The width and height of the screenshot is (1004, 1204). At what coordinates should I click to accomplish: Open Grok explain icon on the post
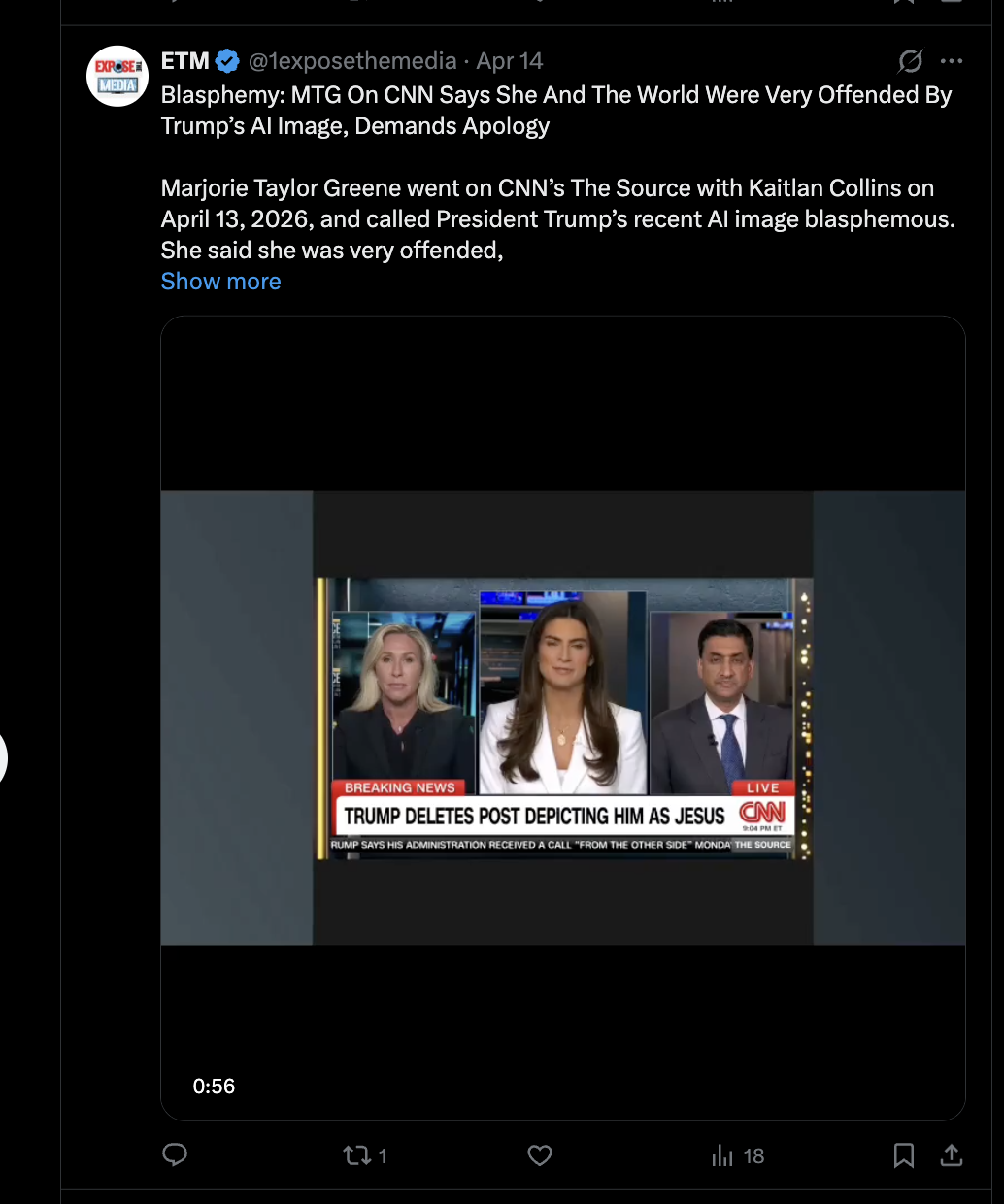point(910,61)
